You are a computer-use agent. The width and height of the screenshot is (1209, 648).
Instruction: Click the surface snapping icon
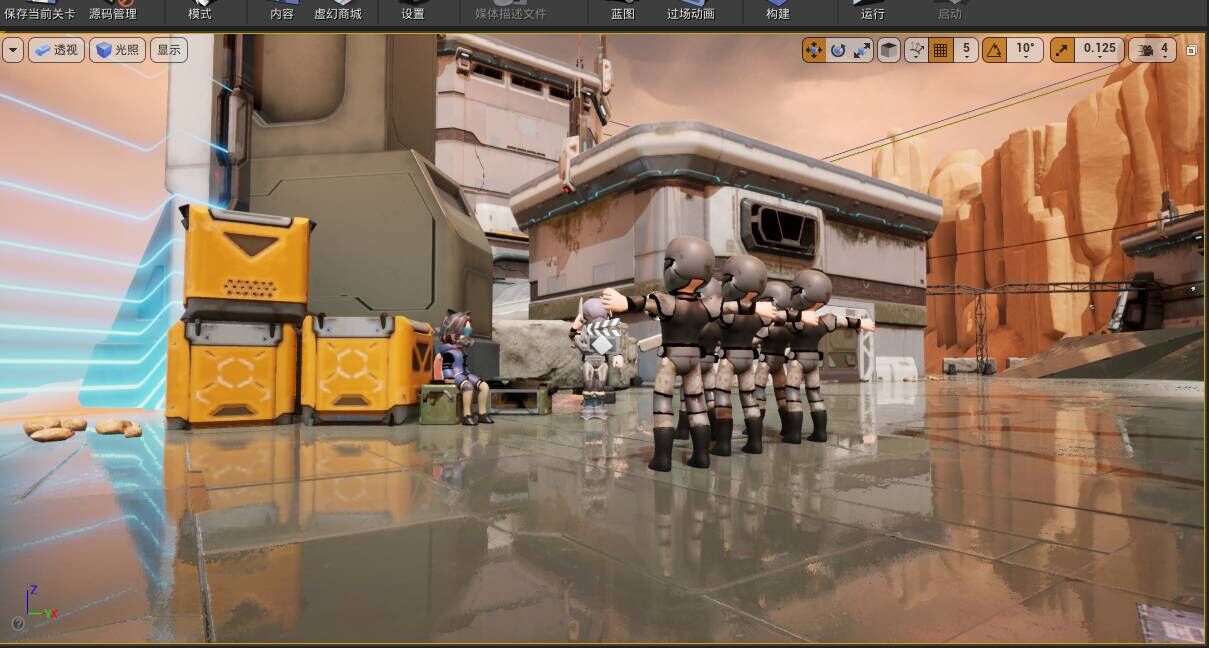916,50
